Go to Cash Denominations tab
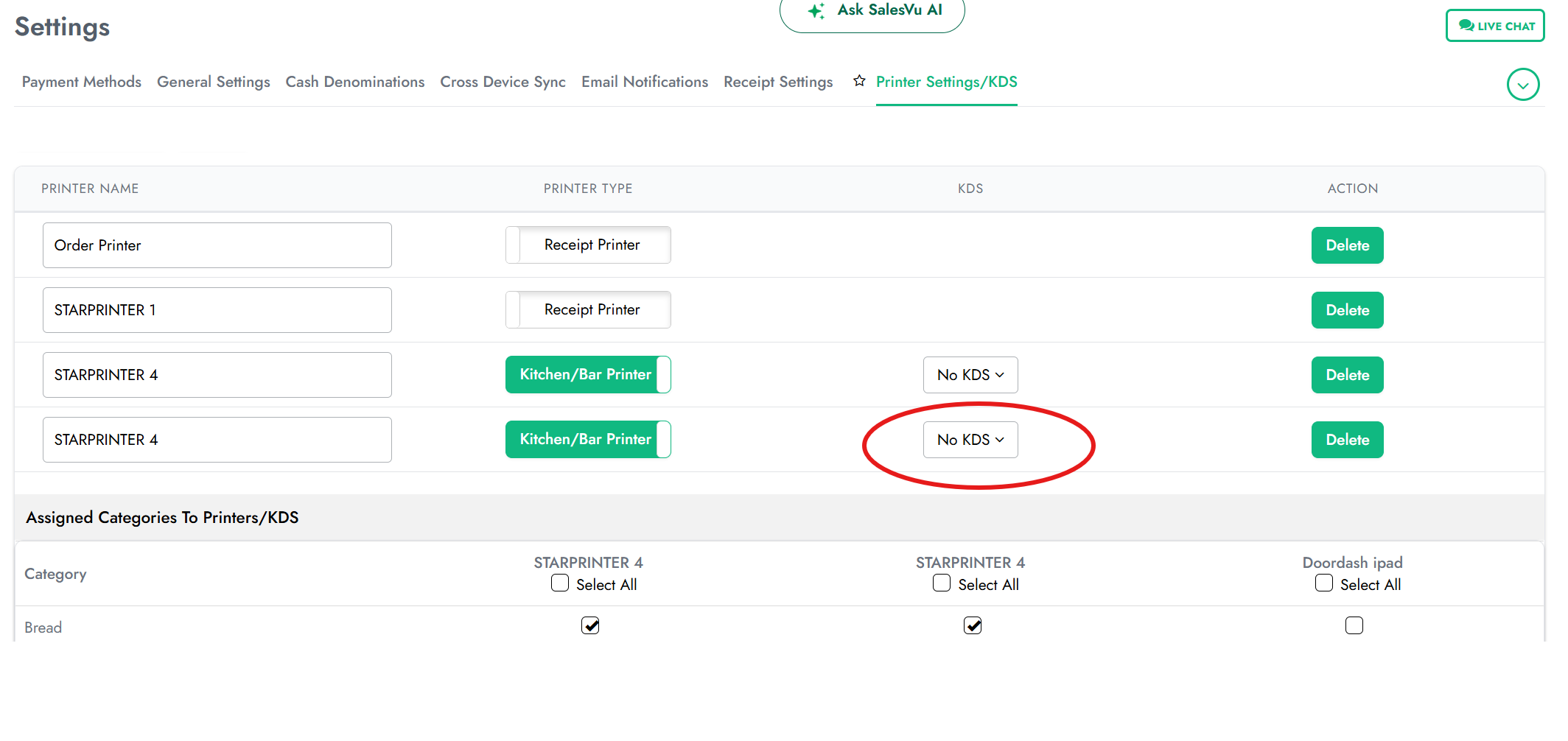 tap(355, 82)
